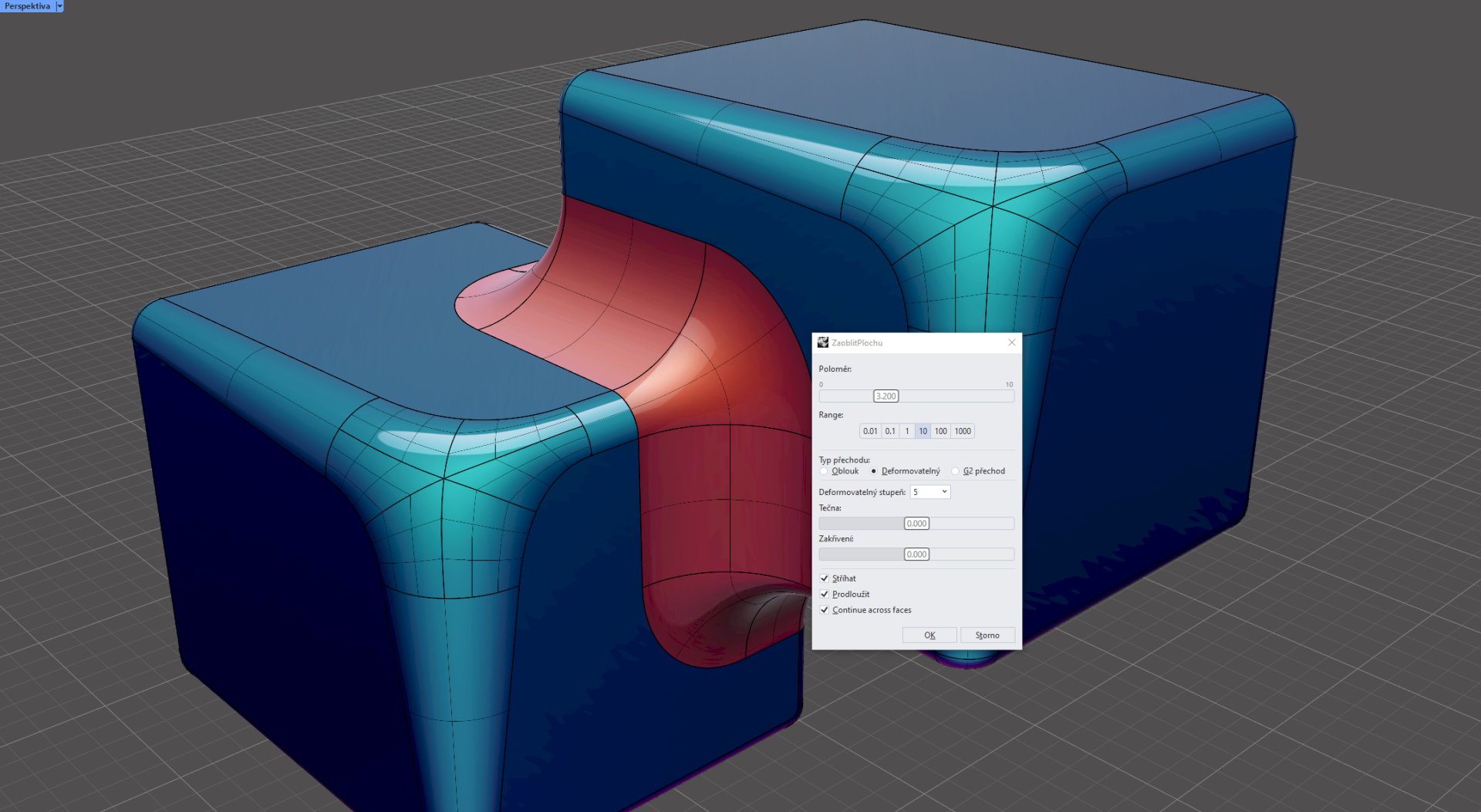Select the Oblouk transition type
The height and width of the screenshot is (812, 1481).
[825, 471]
